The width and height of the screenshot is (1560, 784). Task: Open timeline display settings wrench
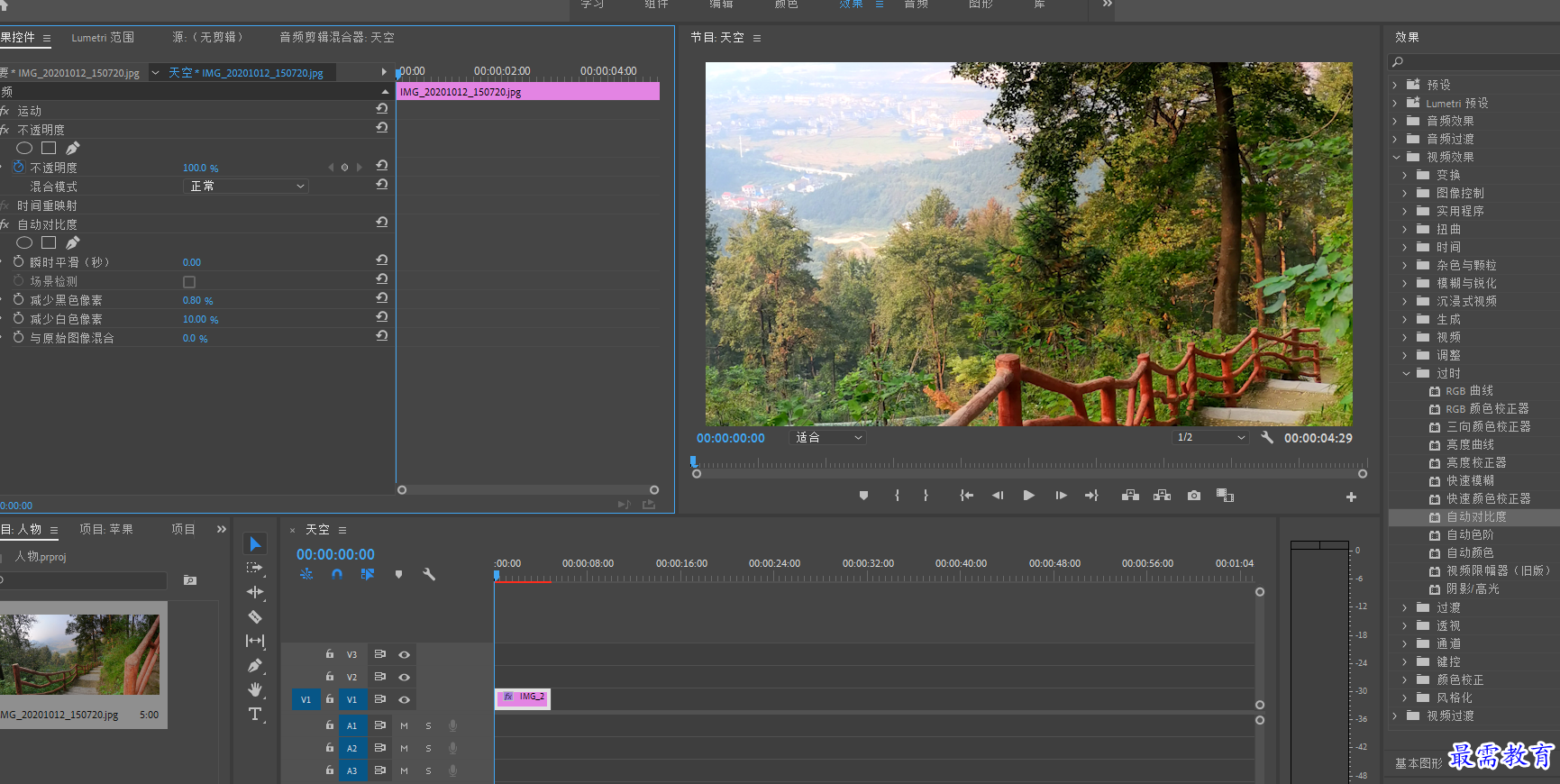pyautogui.click(x=429, y=574)
